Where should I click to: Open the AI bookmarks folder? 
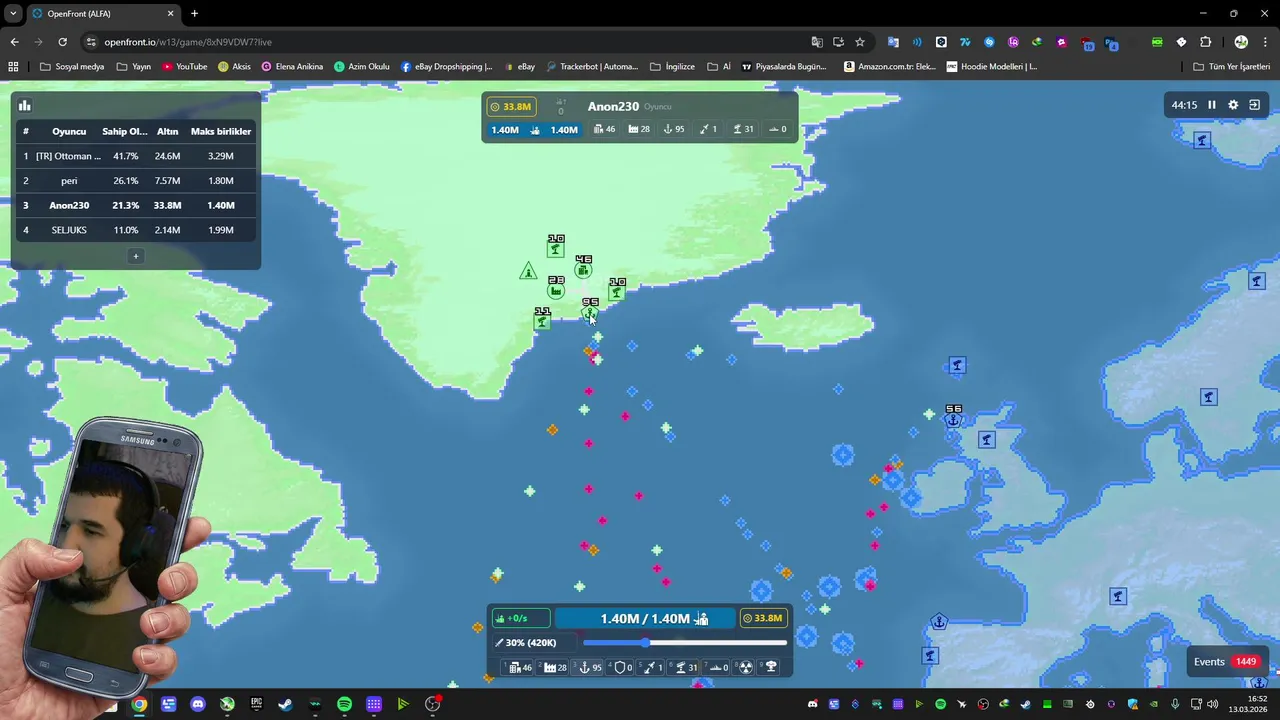(719, 67)
